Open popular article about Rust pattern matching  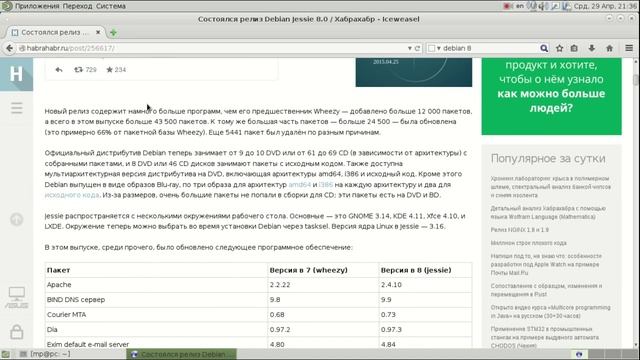(546, 290)
